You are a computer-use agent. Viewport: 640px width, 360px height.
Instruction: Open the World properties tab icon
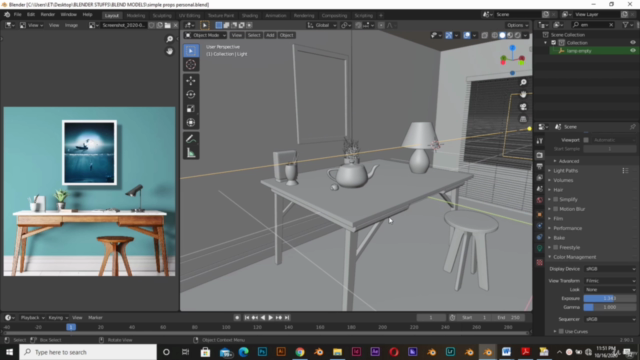coord(540,200)
